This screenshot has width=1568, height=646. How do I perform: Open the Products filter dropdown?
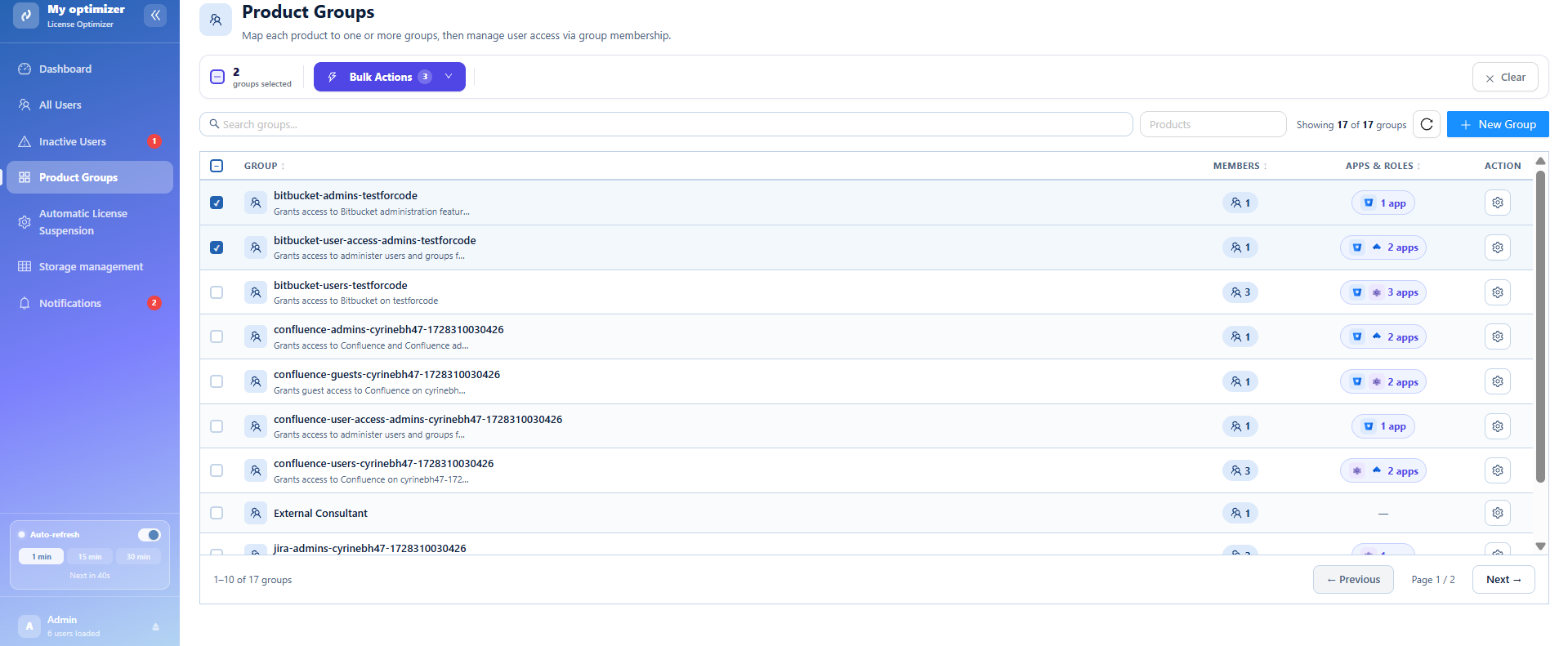click(x=1213, y=124)
